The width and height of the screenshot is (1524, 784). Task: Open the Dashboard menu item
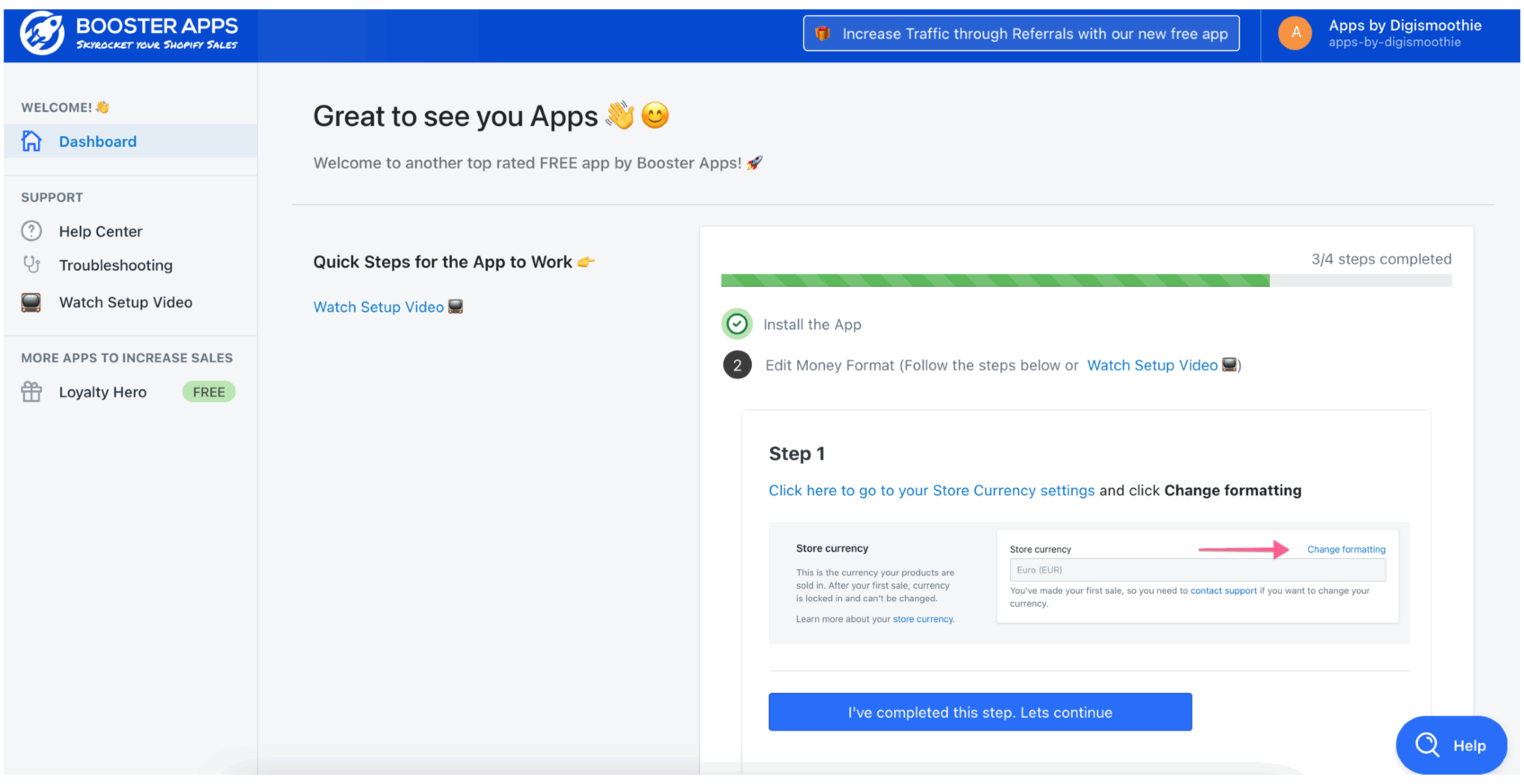coord(130,141)
